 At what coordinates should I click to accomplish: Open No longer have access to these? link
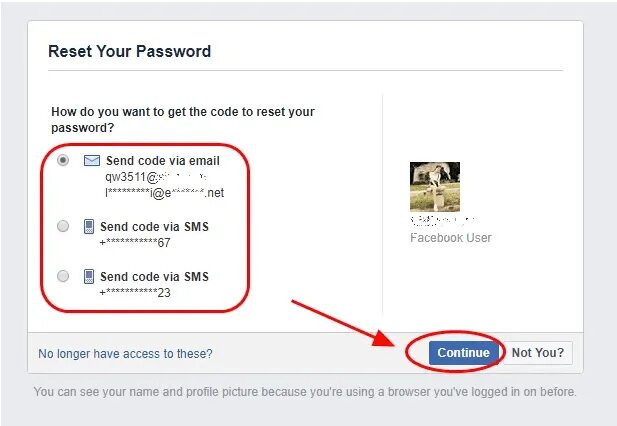pos(125,354)
